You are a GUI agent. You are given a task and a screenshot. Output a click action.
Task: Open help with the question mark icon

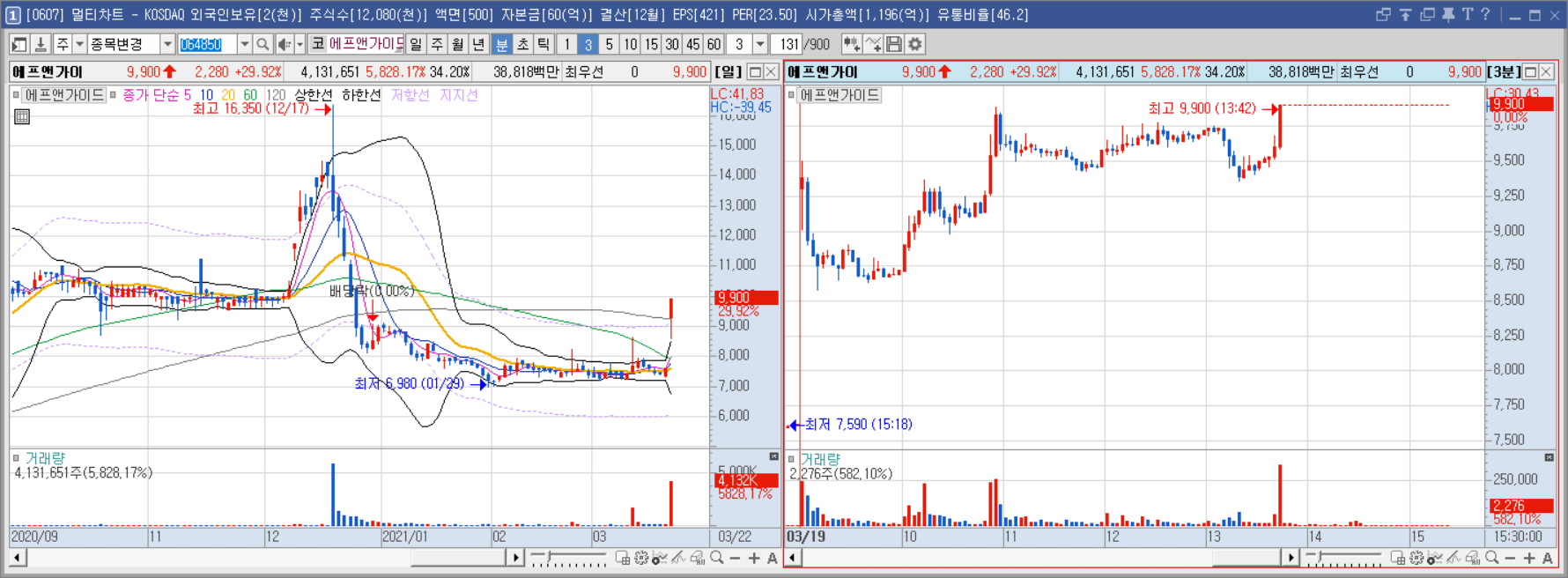coord(1486,14)
